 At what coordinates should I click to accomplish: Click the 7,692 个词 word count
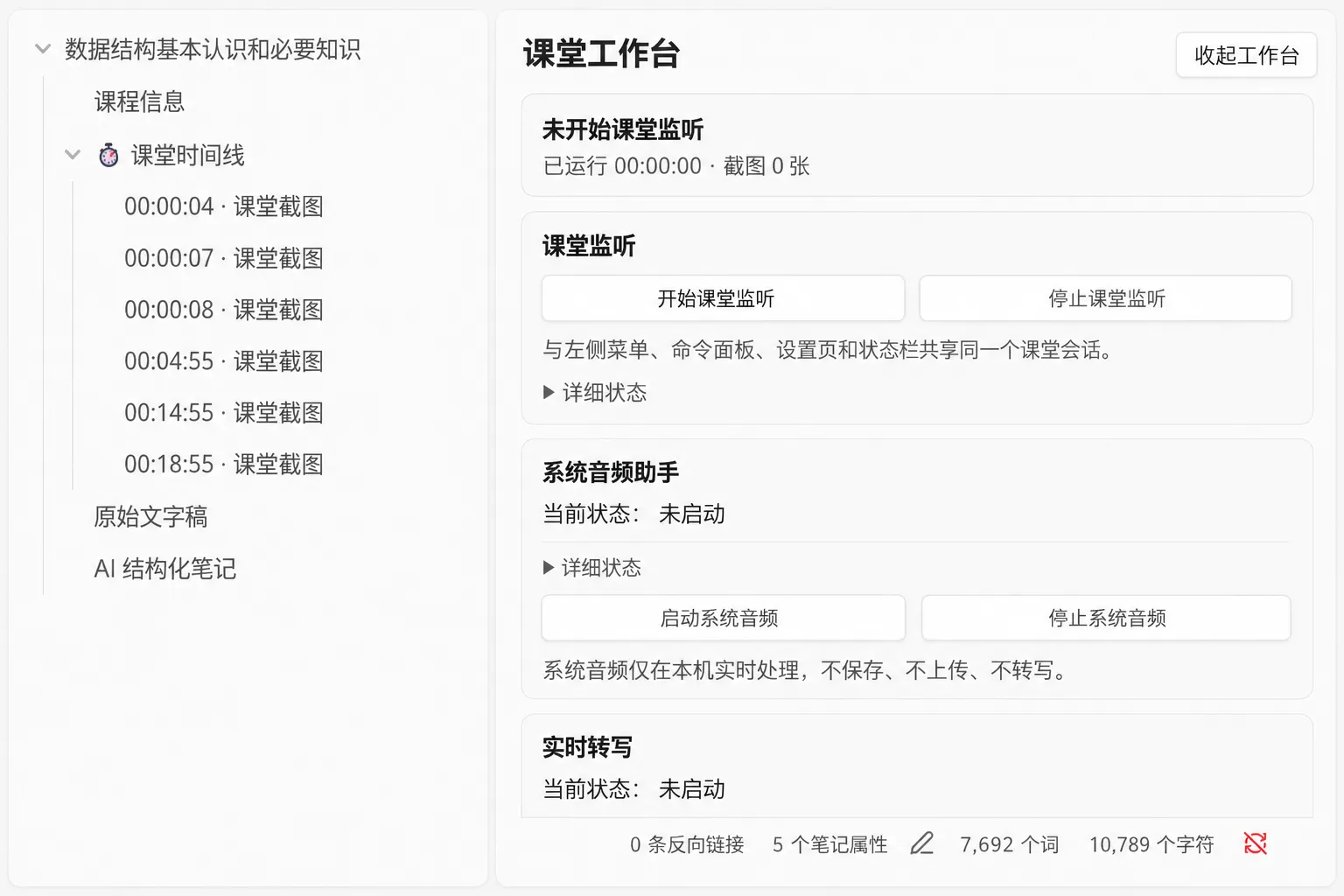click(1009, 844)
